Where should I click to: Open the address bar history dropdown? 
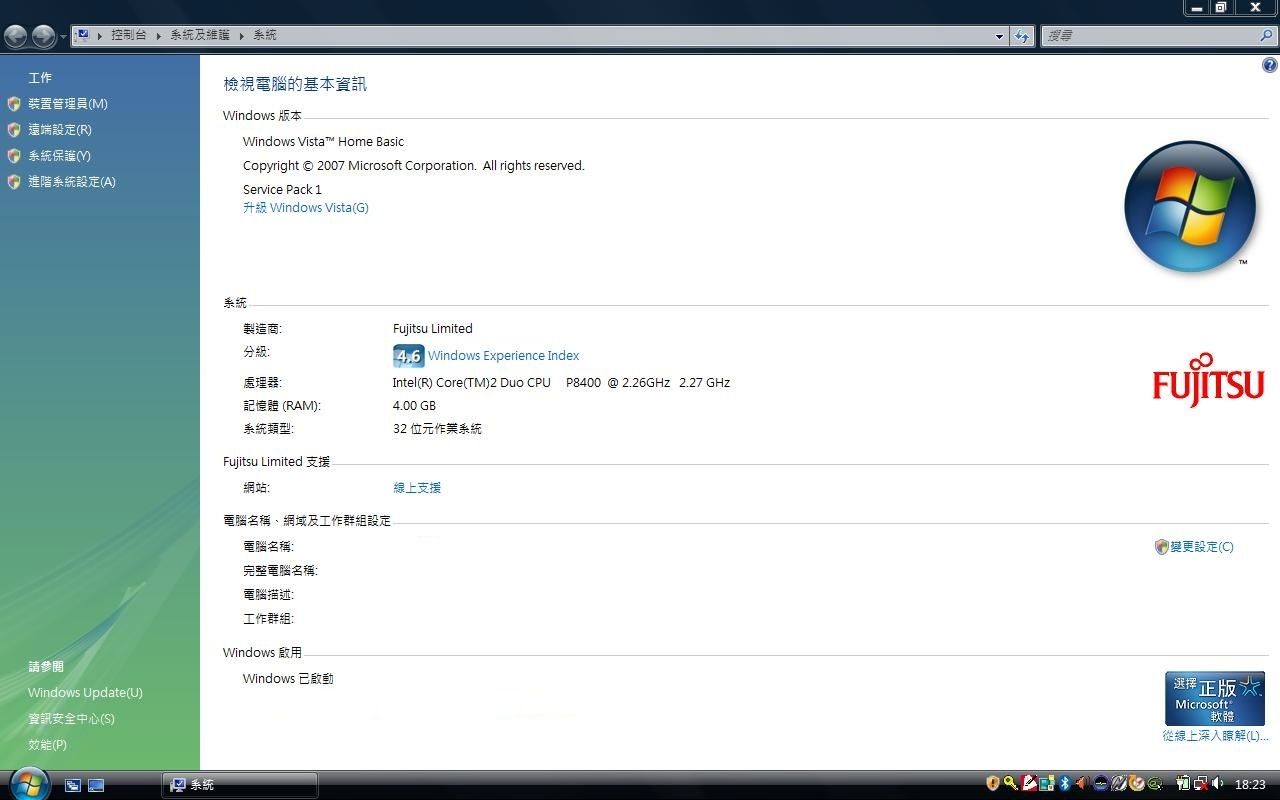pyautogui.click(x=999, y=36)
